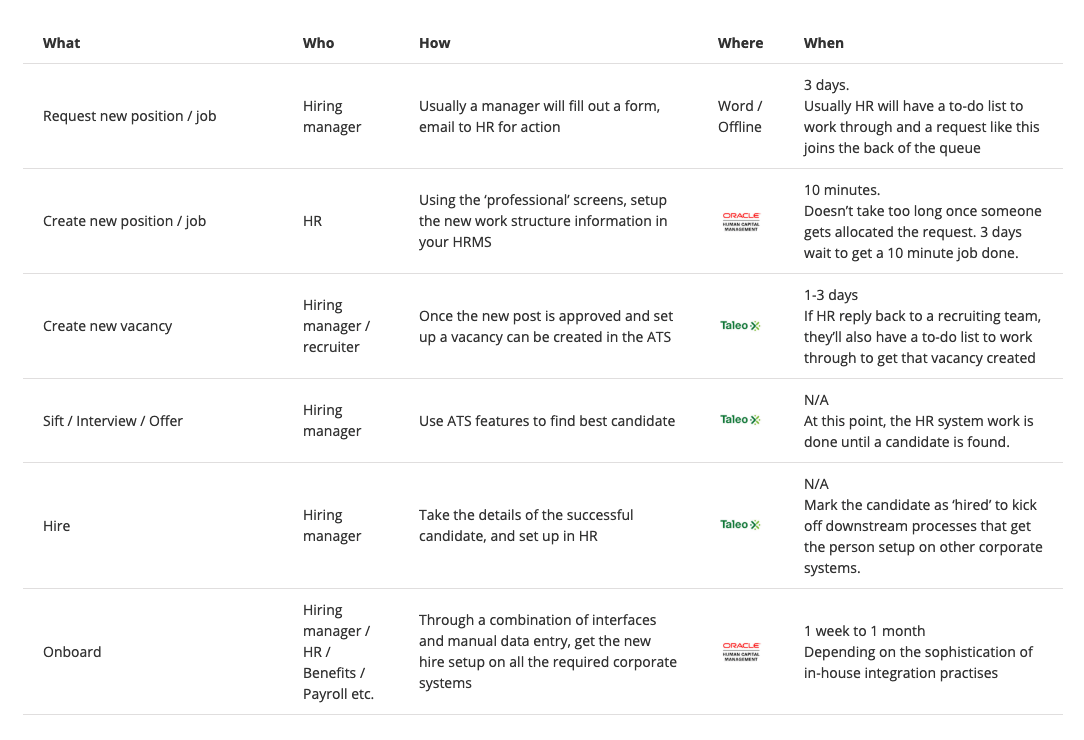This screenshot has height=740, width=1084.
Task: Select the 'Who' column header
Action: [318, 43]
